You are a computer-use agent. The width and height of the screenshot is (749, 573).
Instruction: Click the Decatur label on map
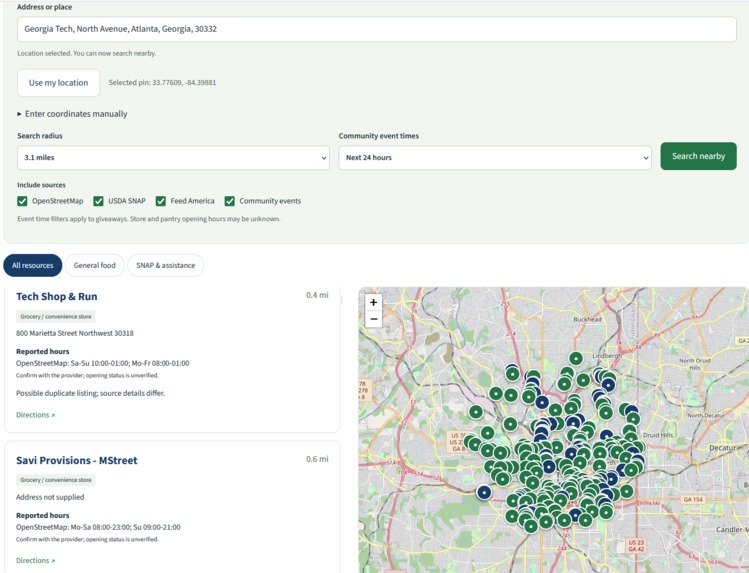722,448
